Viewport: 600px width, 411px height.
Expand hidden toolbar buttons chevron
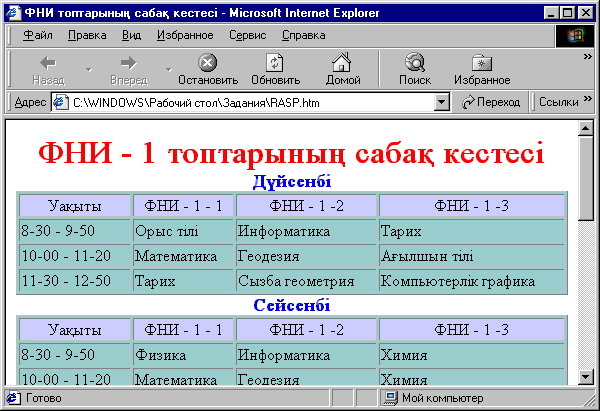click(x=587, y=57)
